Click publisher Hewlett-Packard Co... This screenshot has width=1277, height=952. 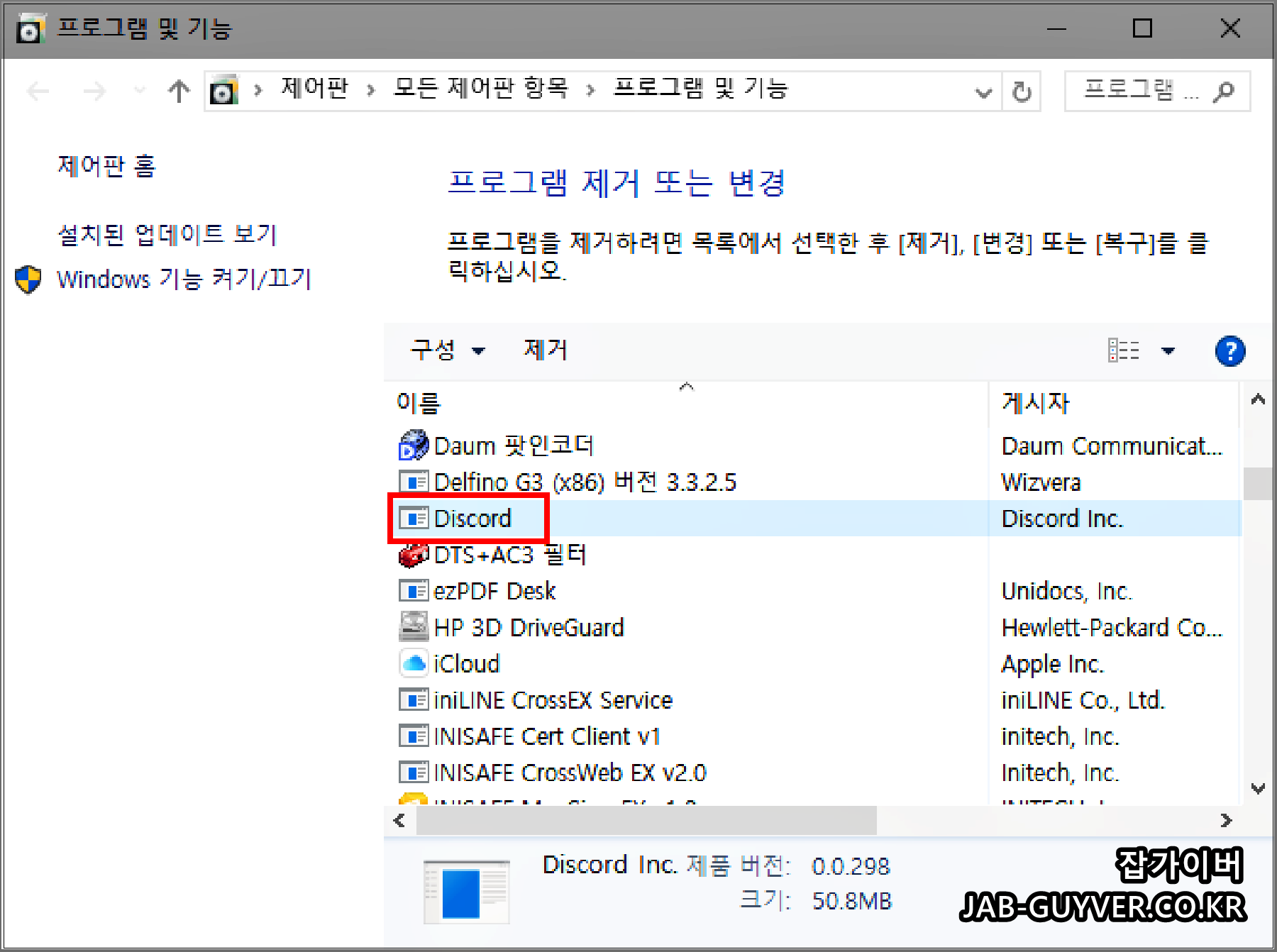tap(1112, 628)
